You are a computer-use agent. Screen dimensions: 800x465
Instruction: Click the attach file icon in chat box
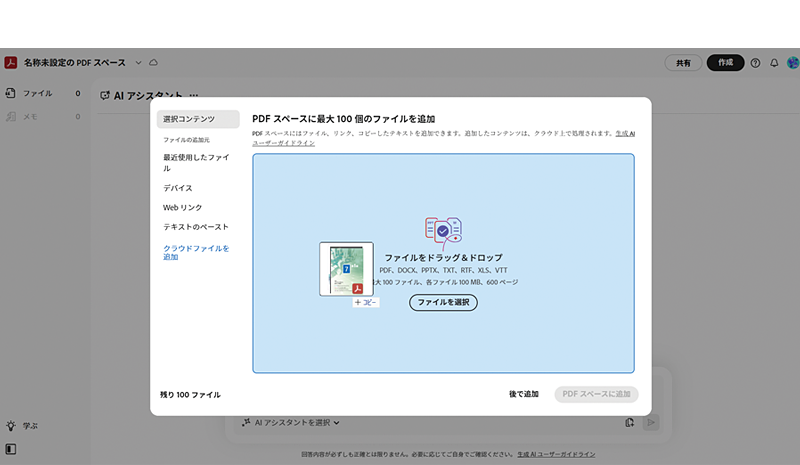click(629, 423)
